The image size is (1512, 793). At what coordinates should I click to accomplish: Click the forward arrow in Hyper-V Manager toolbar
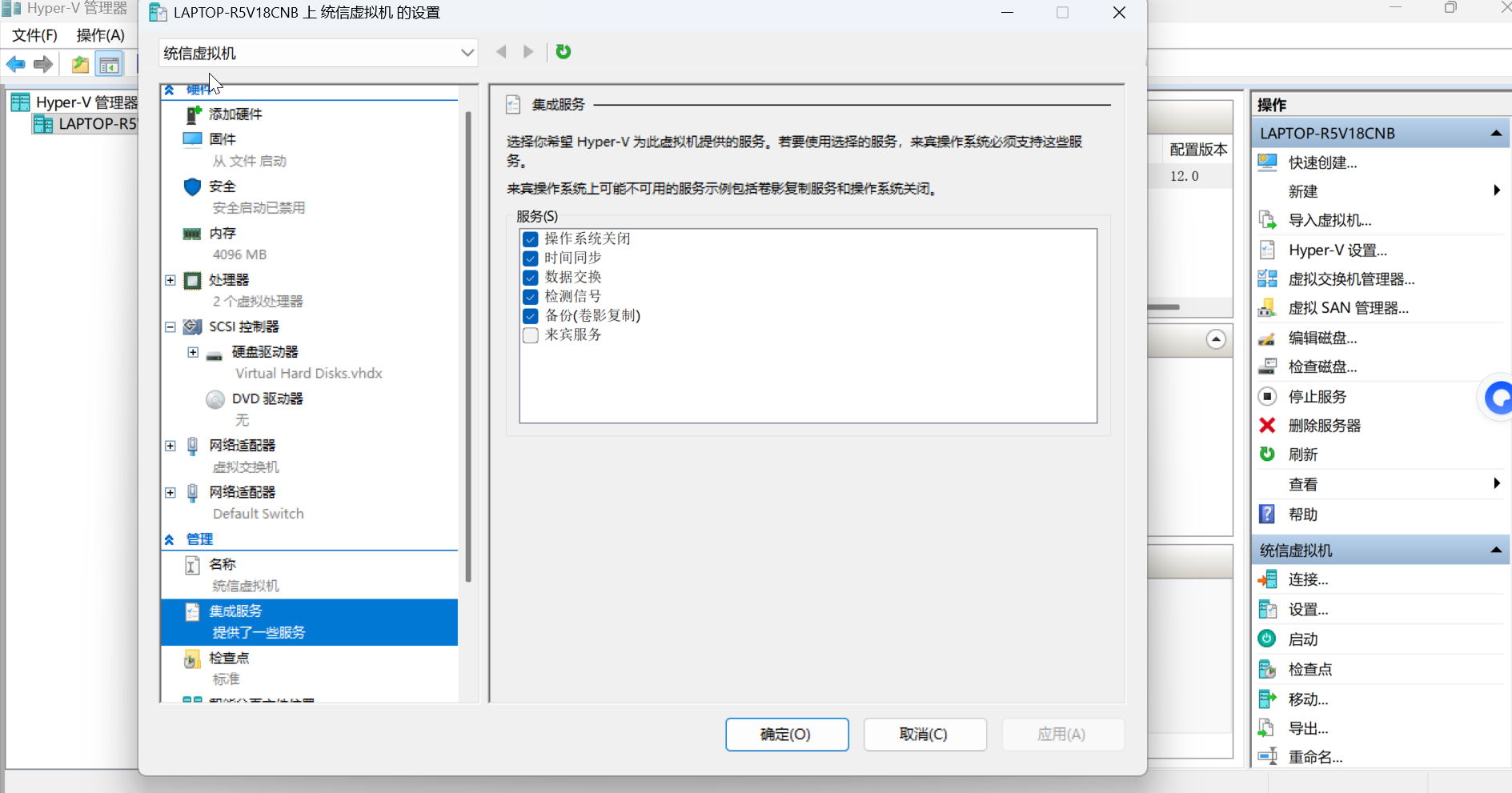tap(43, 64)
